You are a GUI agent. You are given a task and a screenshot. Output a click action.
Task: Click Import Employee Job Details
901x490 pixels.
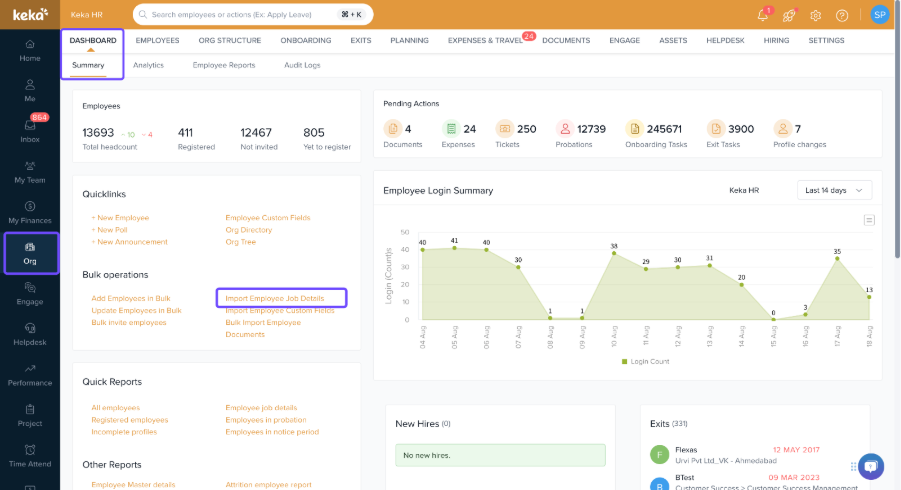tap(275, 298)
